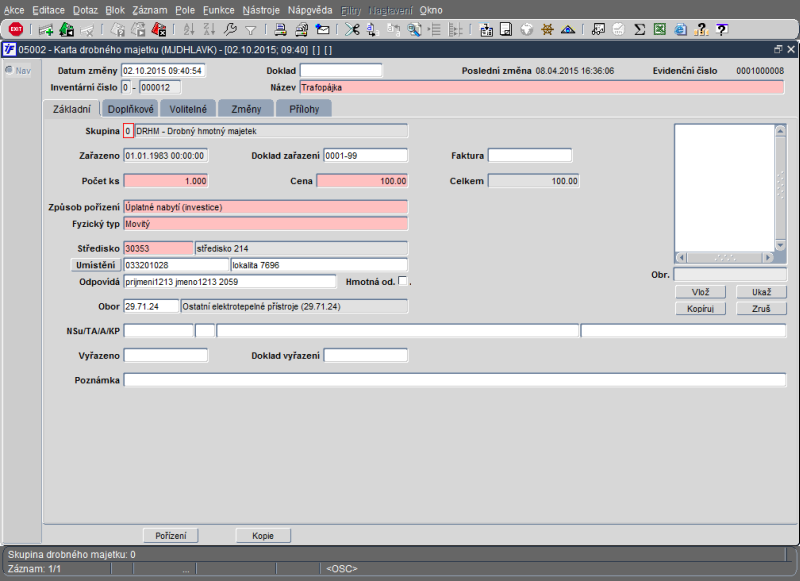This screenshot has height=581, width=800.
Task: Select the Nav radio button
Action: (x=9, y=70)
